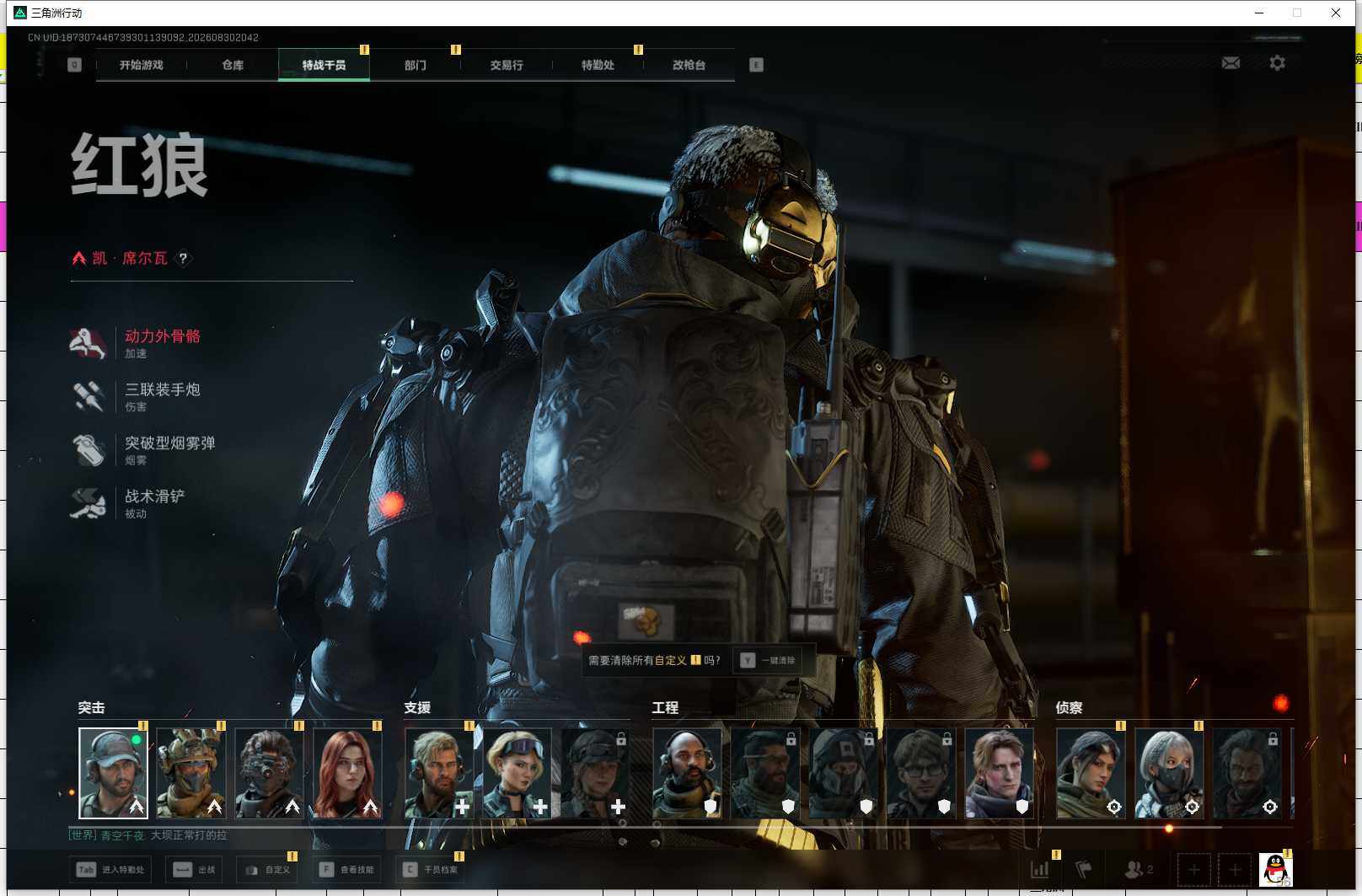Click the first empty squad slot plus
1362x896 pixels.
point(1193,869)
